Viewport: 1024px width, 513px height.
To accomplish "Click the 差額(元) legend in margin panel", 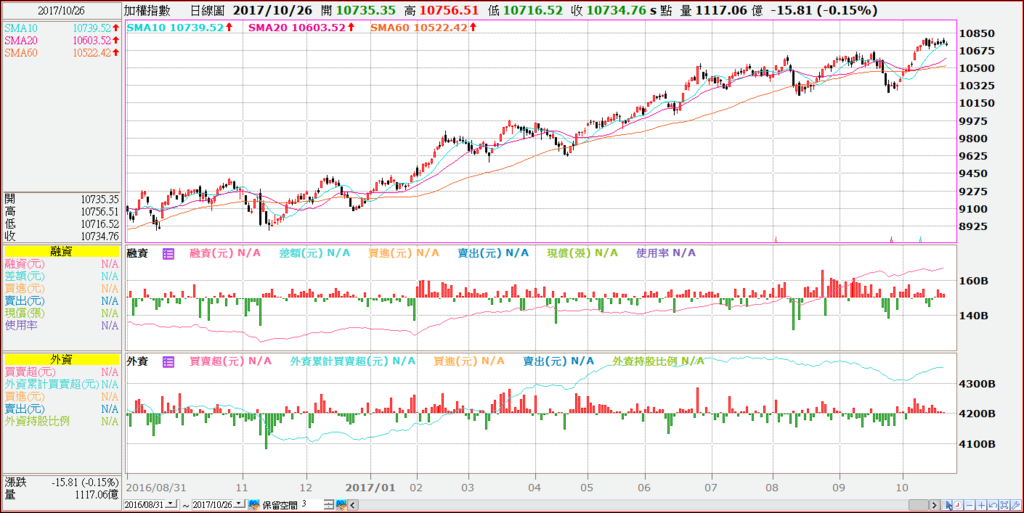I will click(315, 253).
